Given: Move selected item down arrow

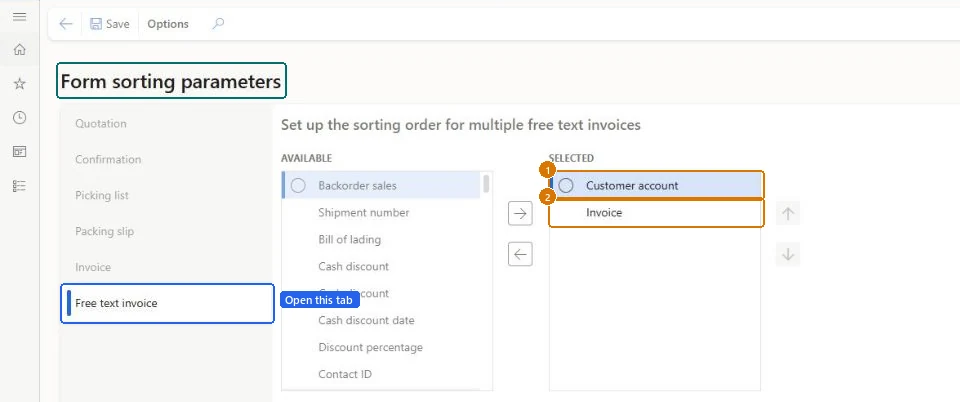Looking at the screenshot, I should pyautogui.click(x=788, y=254).
